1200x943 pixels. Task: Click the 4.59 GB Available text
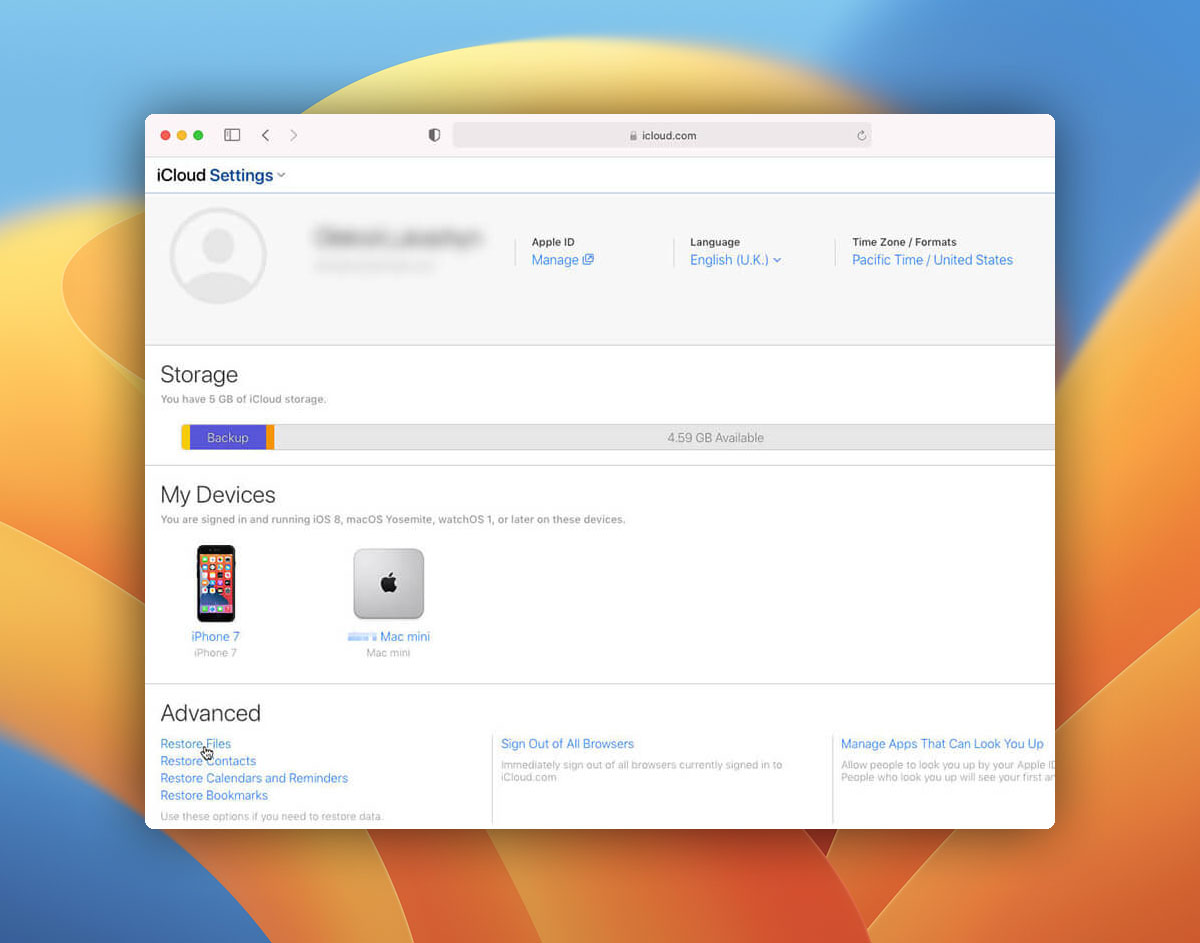(x=715, y=438)
